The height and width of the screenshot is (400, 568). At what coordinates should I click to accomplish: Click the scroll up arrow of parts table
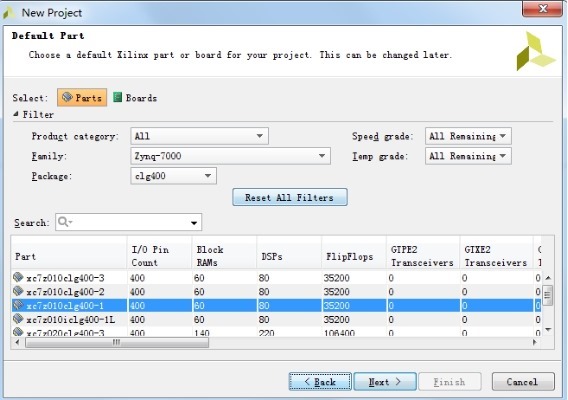(548, 278)
